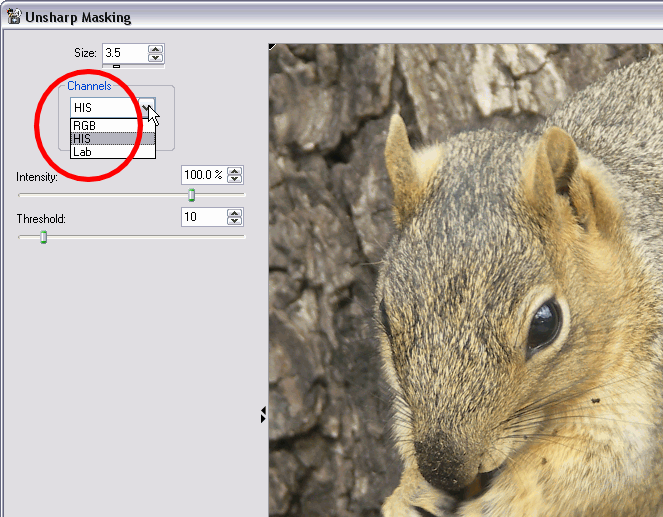Viewport: 663px width, 517px height.
Task: Click the Threshold value input field
Action: (203, 217)
